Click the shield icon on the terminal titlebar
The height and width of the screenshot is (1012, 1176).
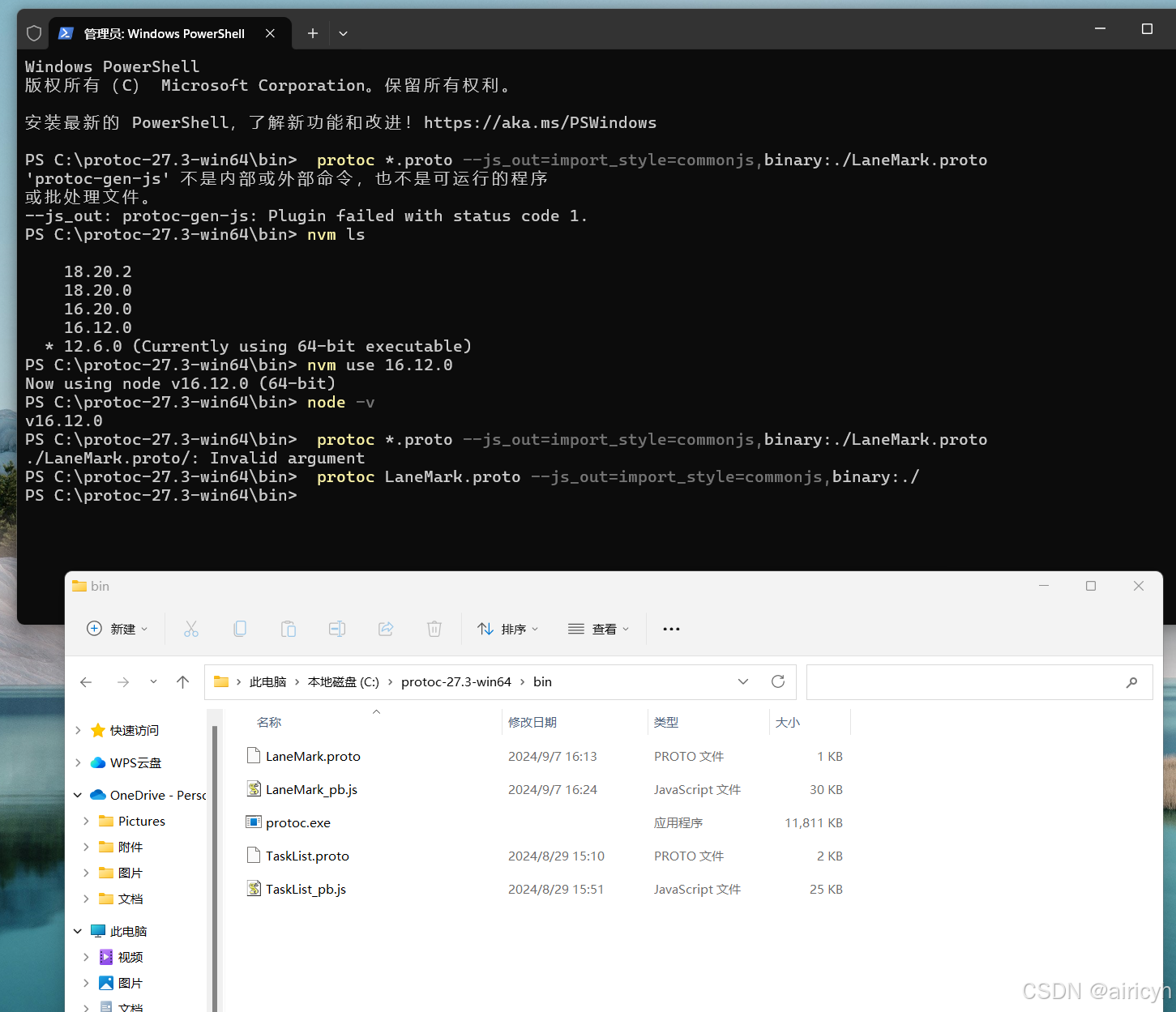point(33,32)
